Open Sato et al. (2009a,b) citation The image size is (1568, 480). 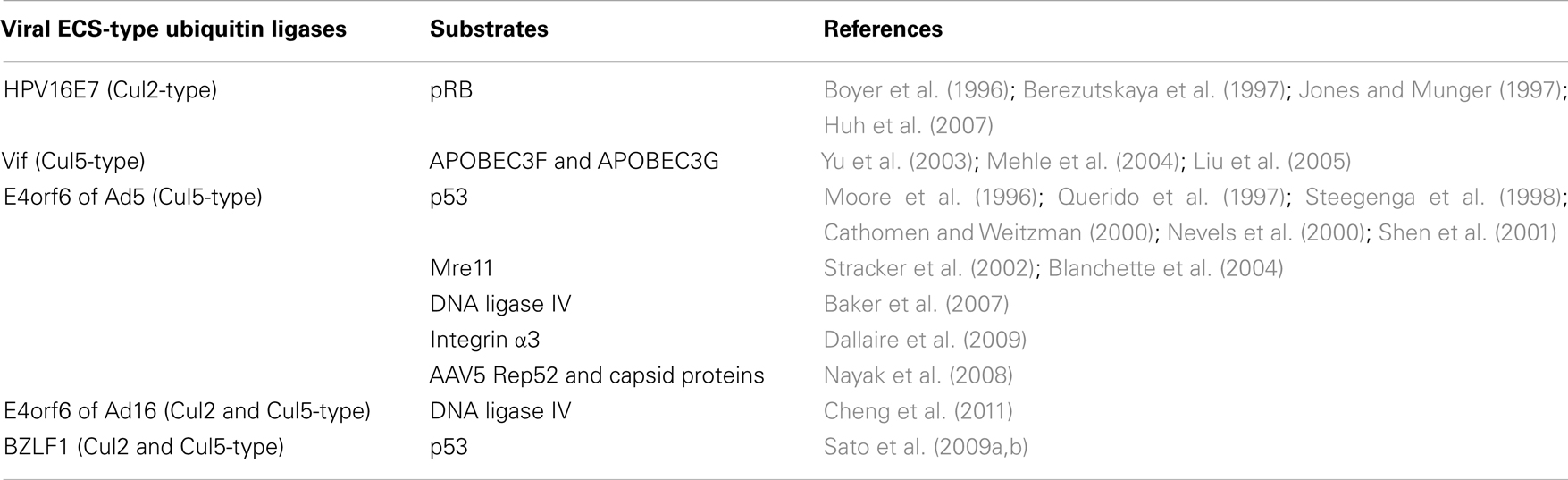tap(926, 447)
